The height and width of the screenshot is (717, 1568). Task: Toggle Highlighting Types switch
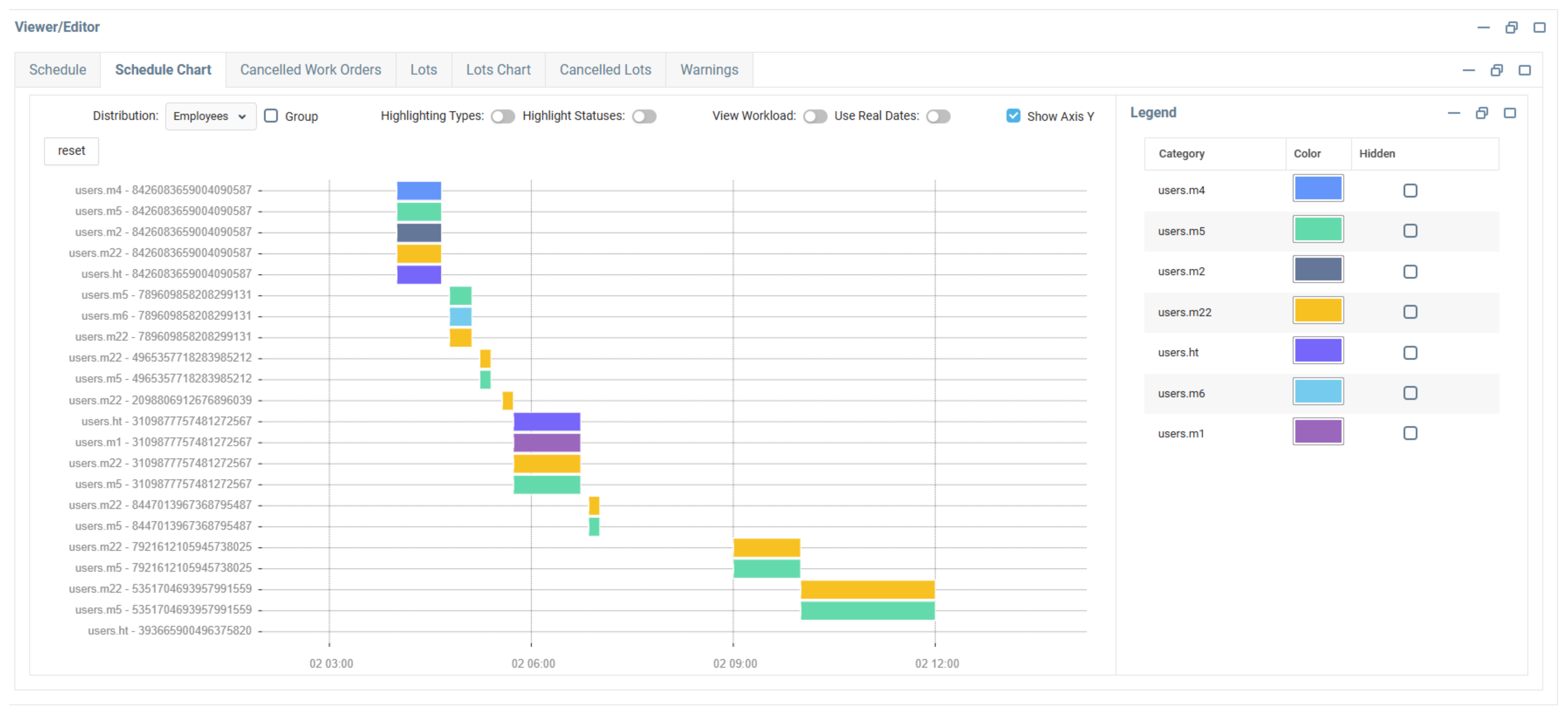503,116
